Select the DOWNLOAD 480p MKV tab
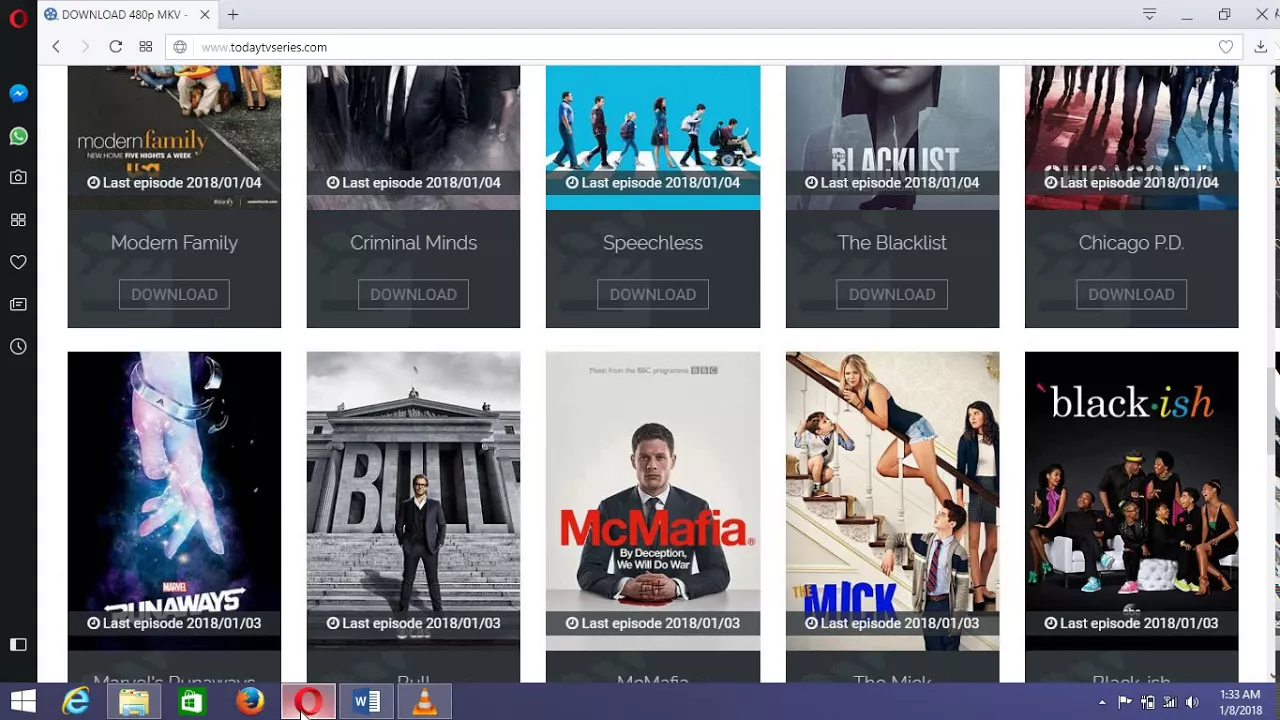Viewport: 1280px width, 720px height. (x=128, y=15)
